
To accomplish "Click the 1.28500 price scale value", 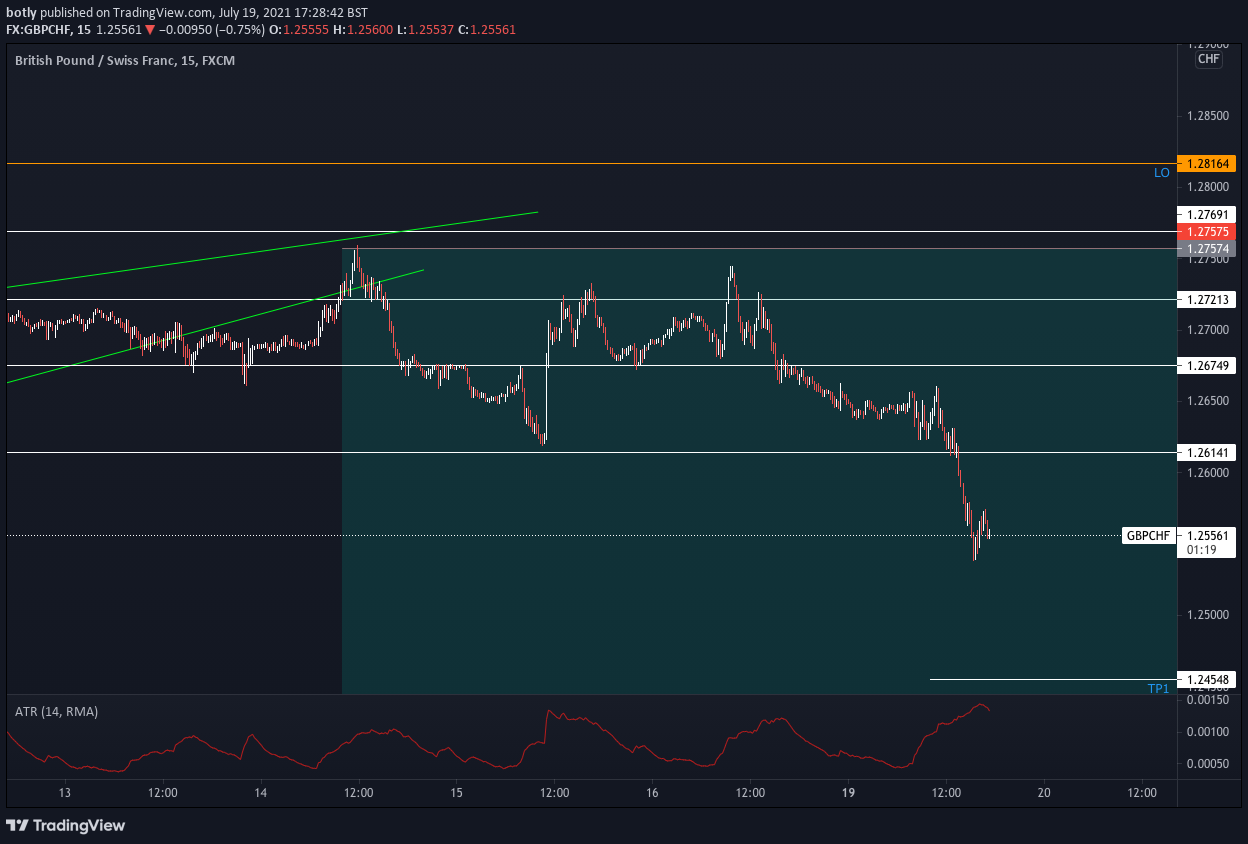I will pos(1207,116).
